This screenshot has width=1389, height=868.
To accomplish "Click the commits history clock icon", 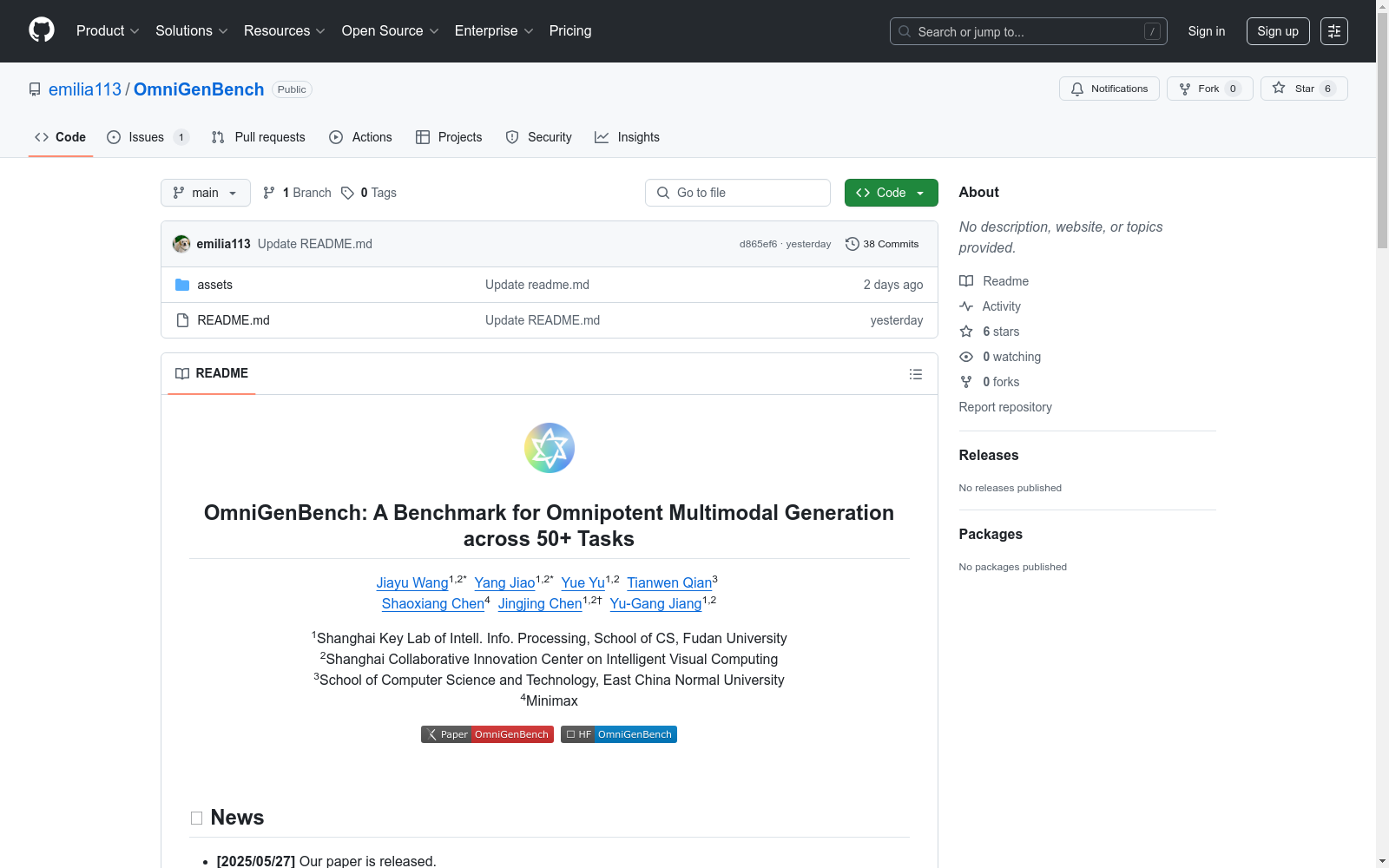I will (852, 244).
